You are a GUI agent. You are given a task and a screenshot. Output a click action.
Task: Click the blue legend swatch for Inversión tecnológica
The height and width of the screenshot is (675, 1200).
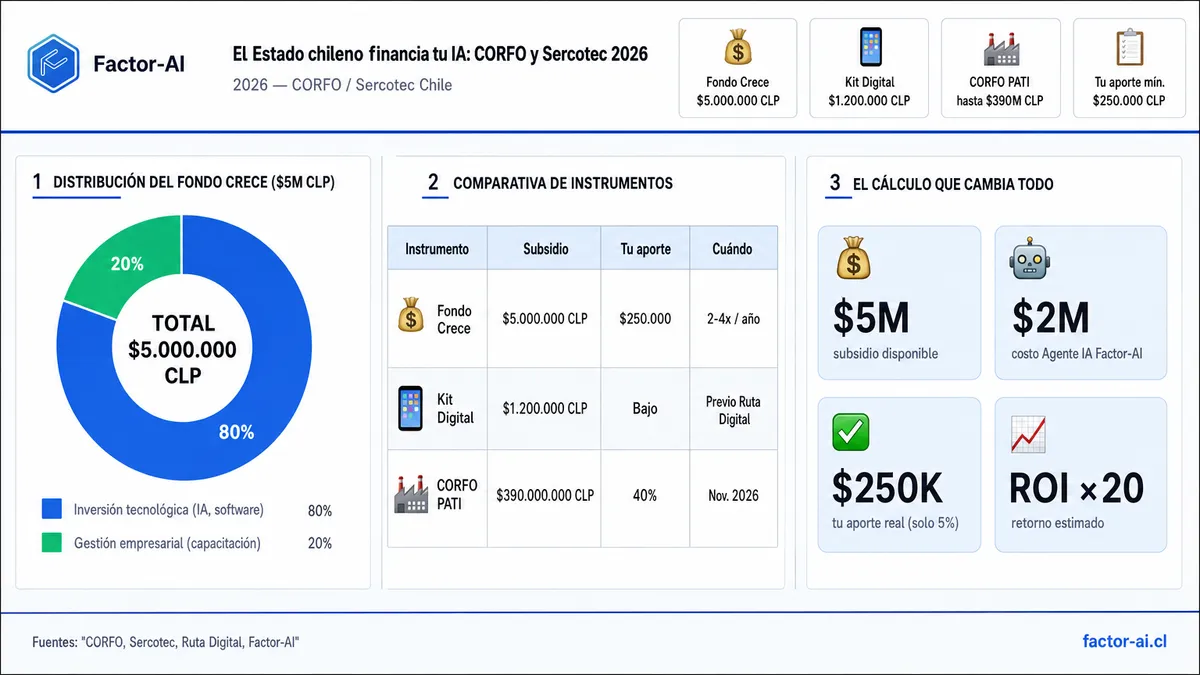pos(52,509)
